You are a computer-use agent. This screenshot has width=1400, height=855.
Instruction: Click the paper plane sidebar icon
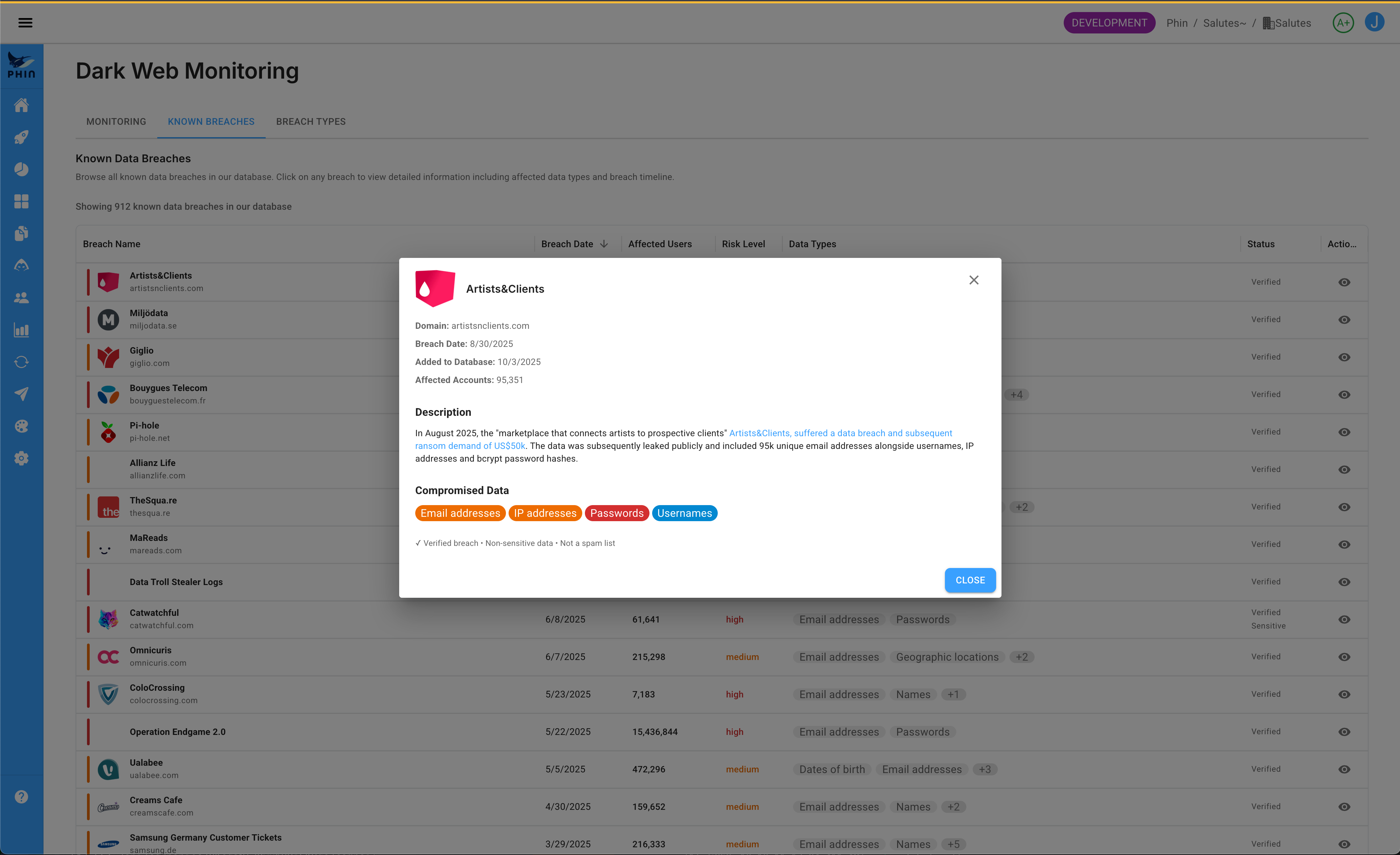(22, 394)
